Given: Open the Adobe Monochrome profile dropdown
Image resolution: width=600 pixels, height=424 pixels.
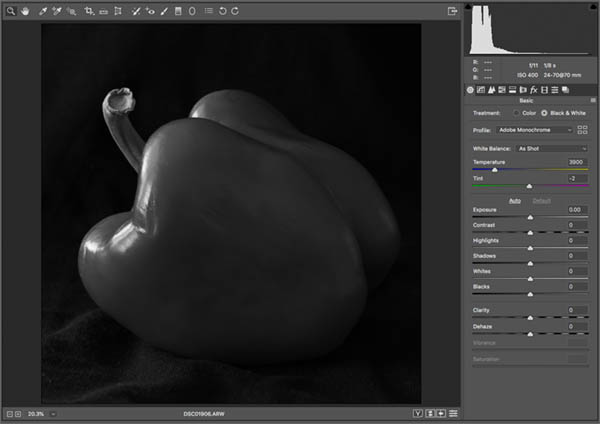Looking at the screenshot, I should pos(535,130).
